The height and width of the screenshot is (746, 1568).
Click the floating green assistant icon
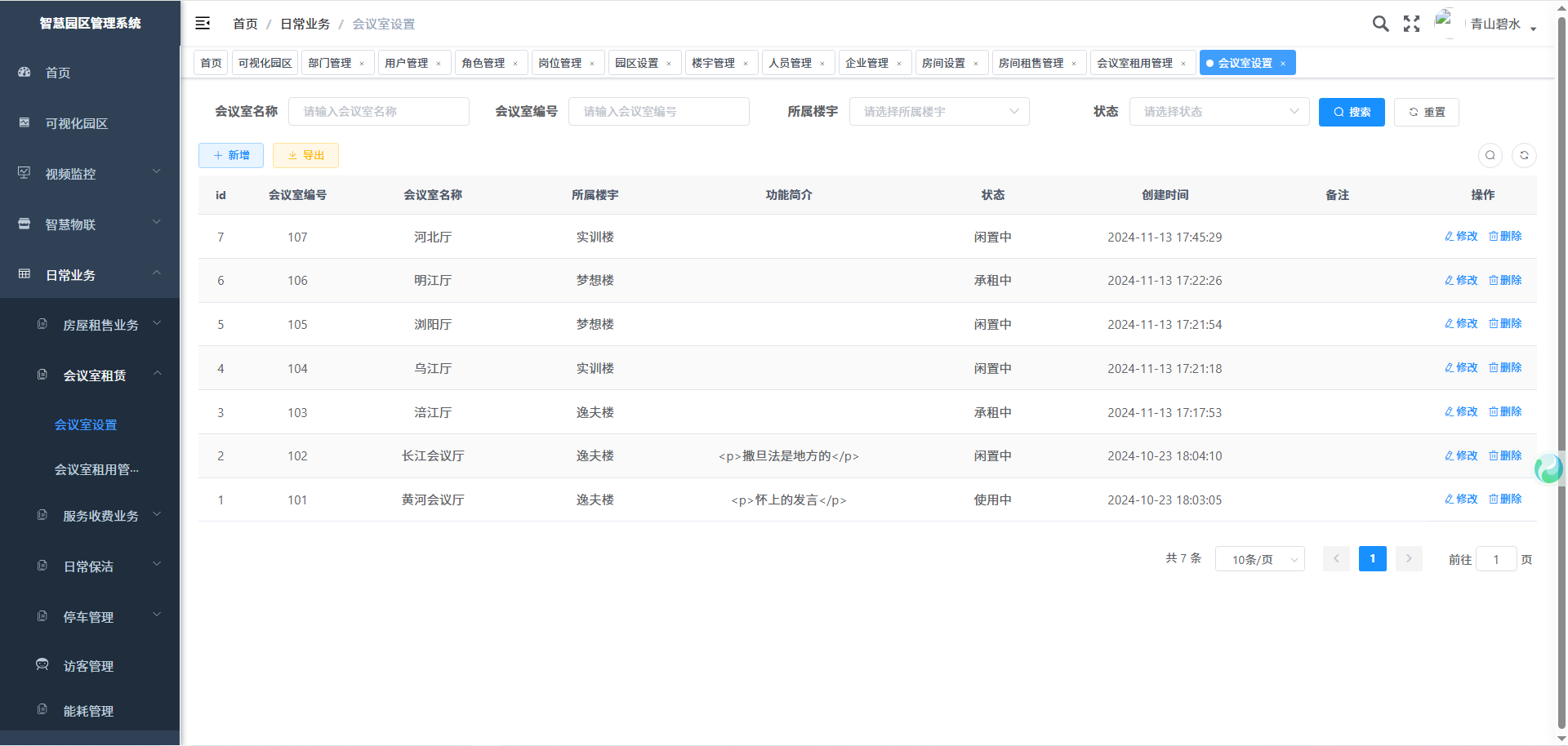1548,468
